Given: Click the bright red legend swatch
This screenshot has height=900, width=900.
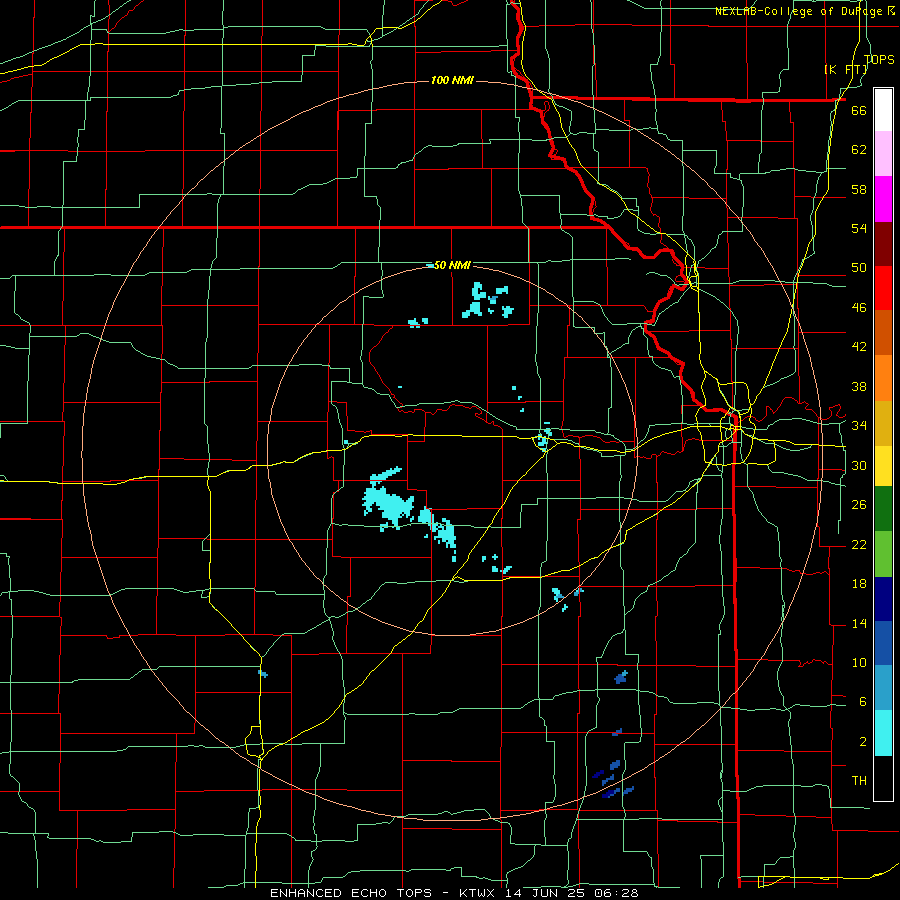Looking at the screenshot, I should (x=883, y=288).
